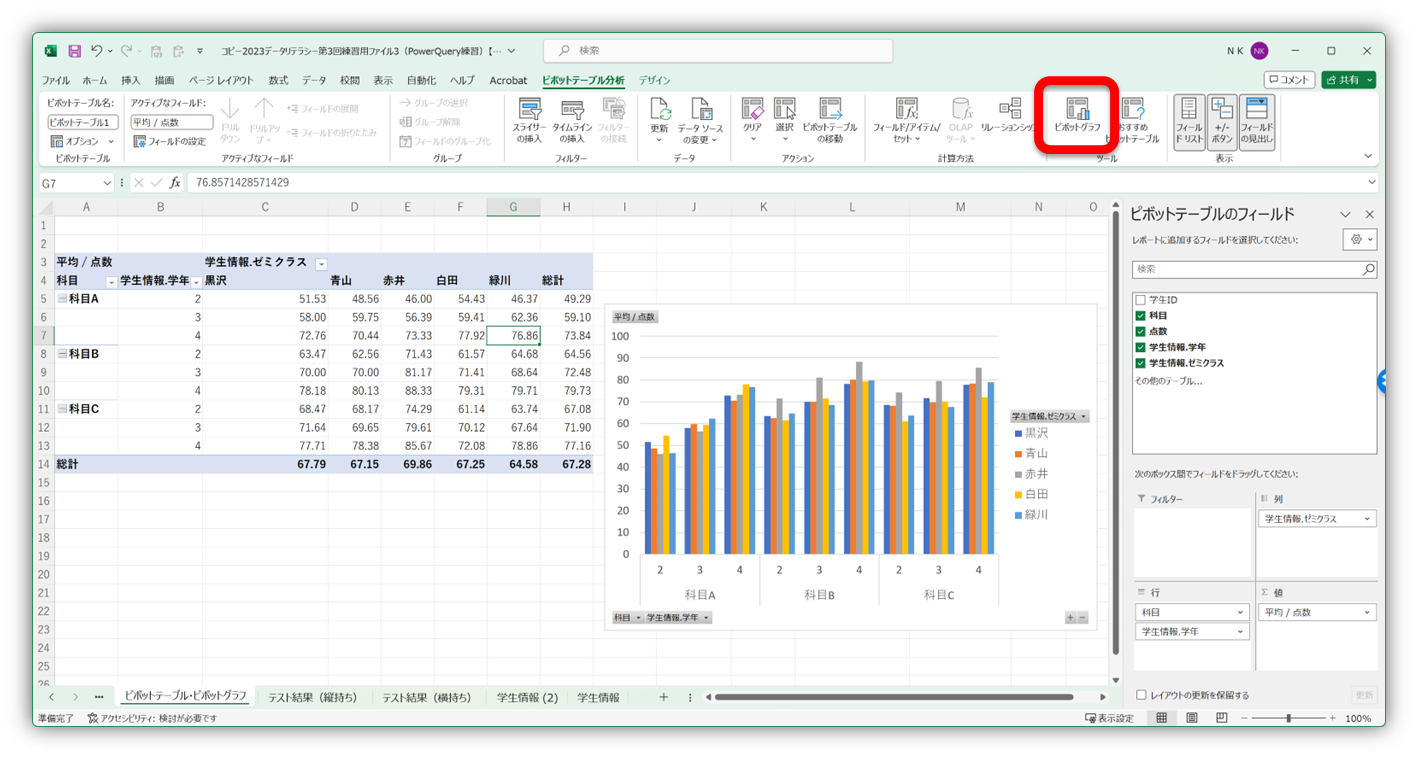Zoom out using the minus on zoom bar
This screenshot has height=759, width=1418.
pos(1244,718)
